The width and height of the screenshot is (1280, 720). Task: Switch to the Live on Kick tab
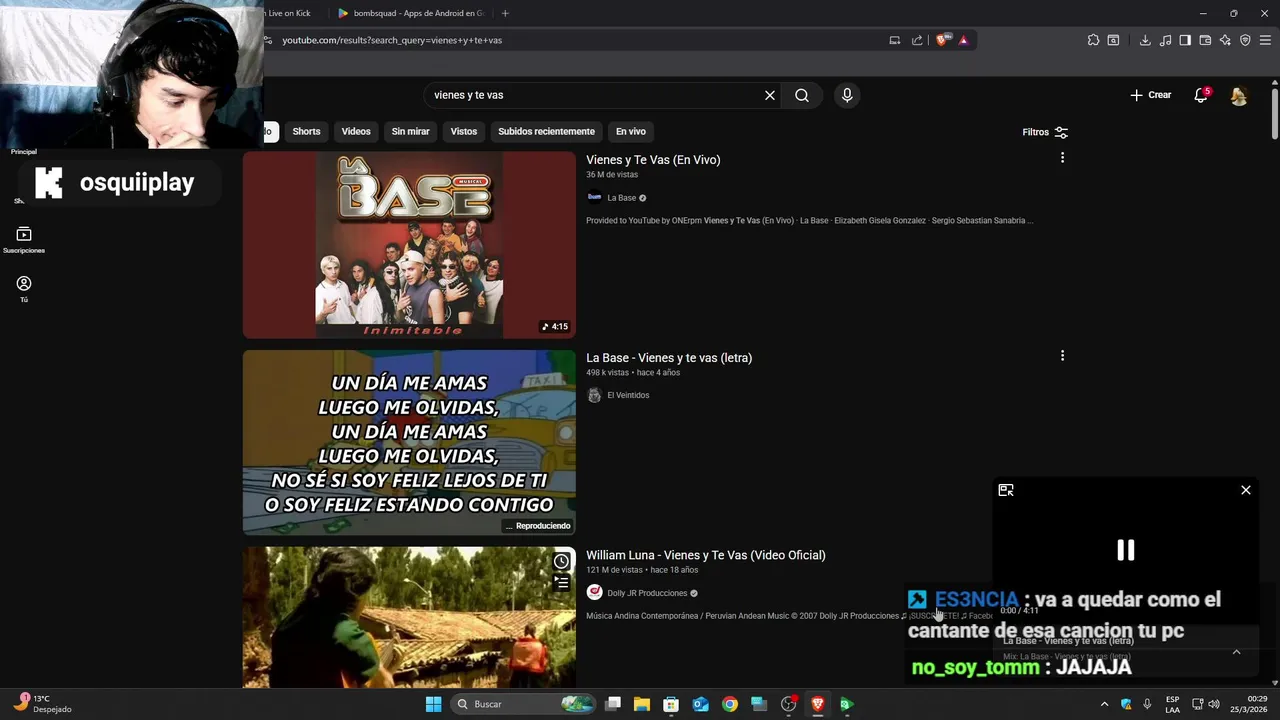tap(290, 13)
